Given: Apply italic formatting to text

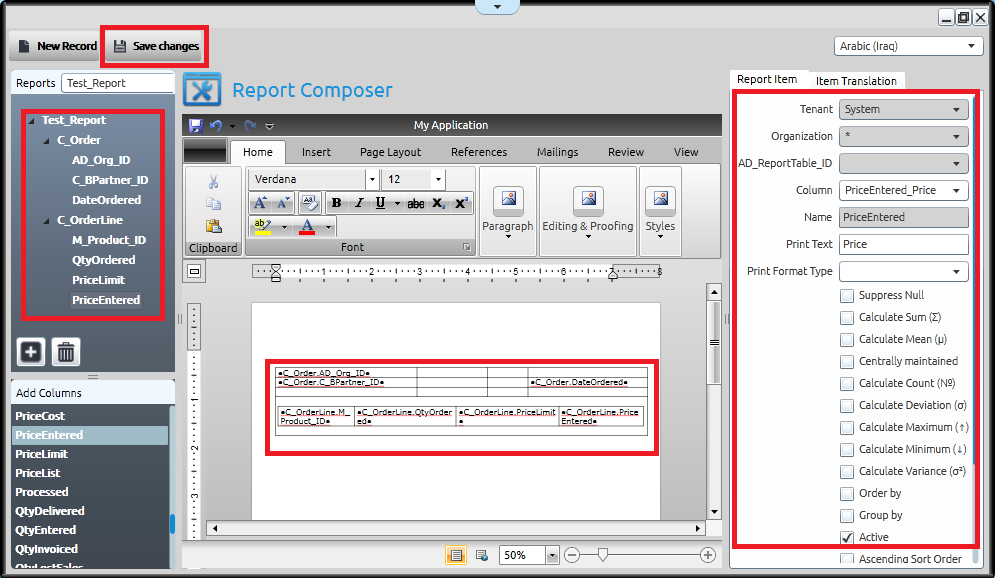Looking at the screenshot, I should pos(358,203).
